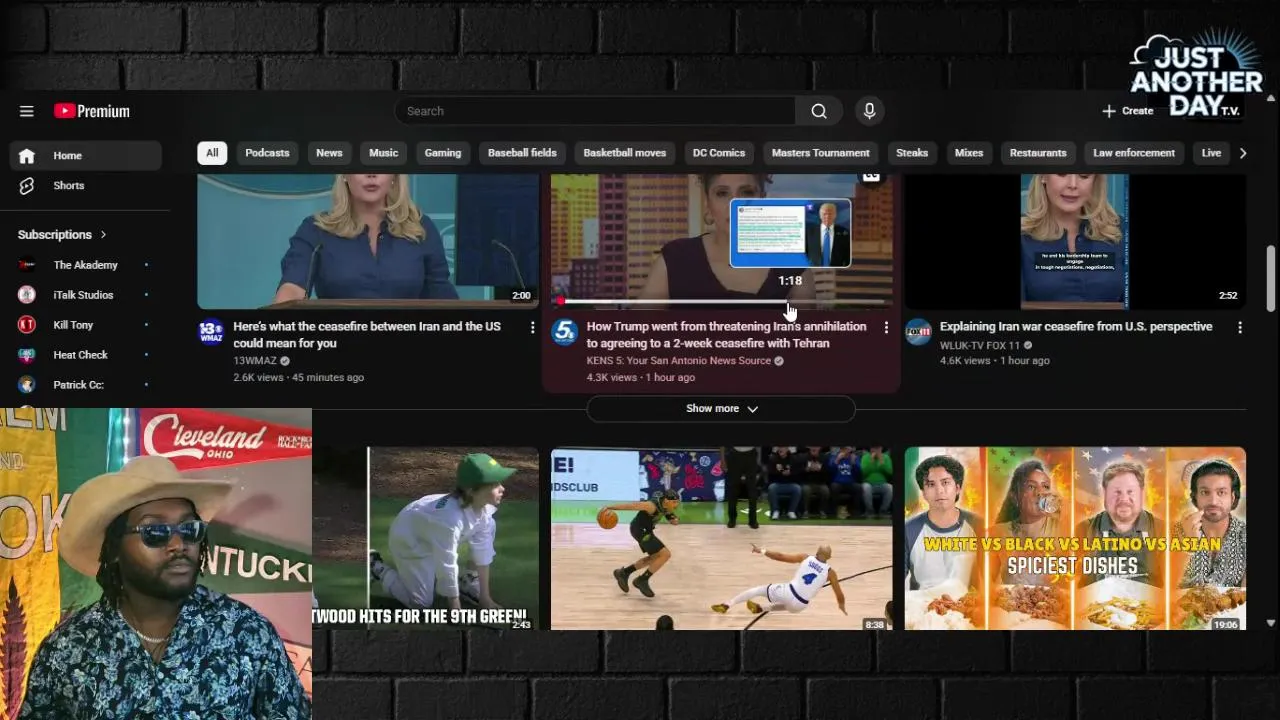Click iTalk Studios channel avatar icon
The width and height of the screenshot is (1280, 720).
(27, 295)
